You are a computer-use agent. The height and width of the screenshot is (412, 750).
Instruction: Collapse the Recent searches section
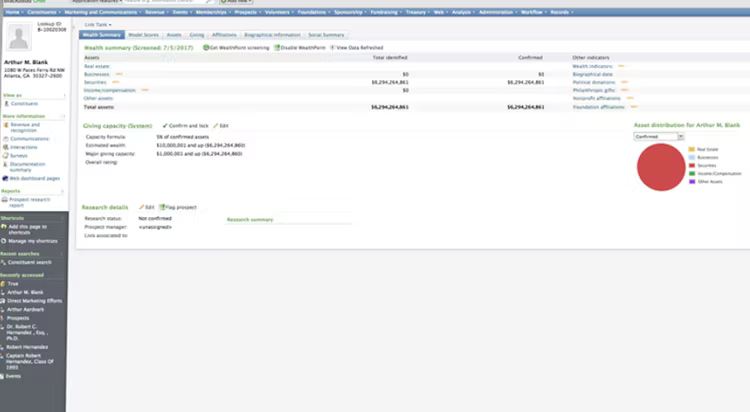click(62, 254)
